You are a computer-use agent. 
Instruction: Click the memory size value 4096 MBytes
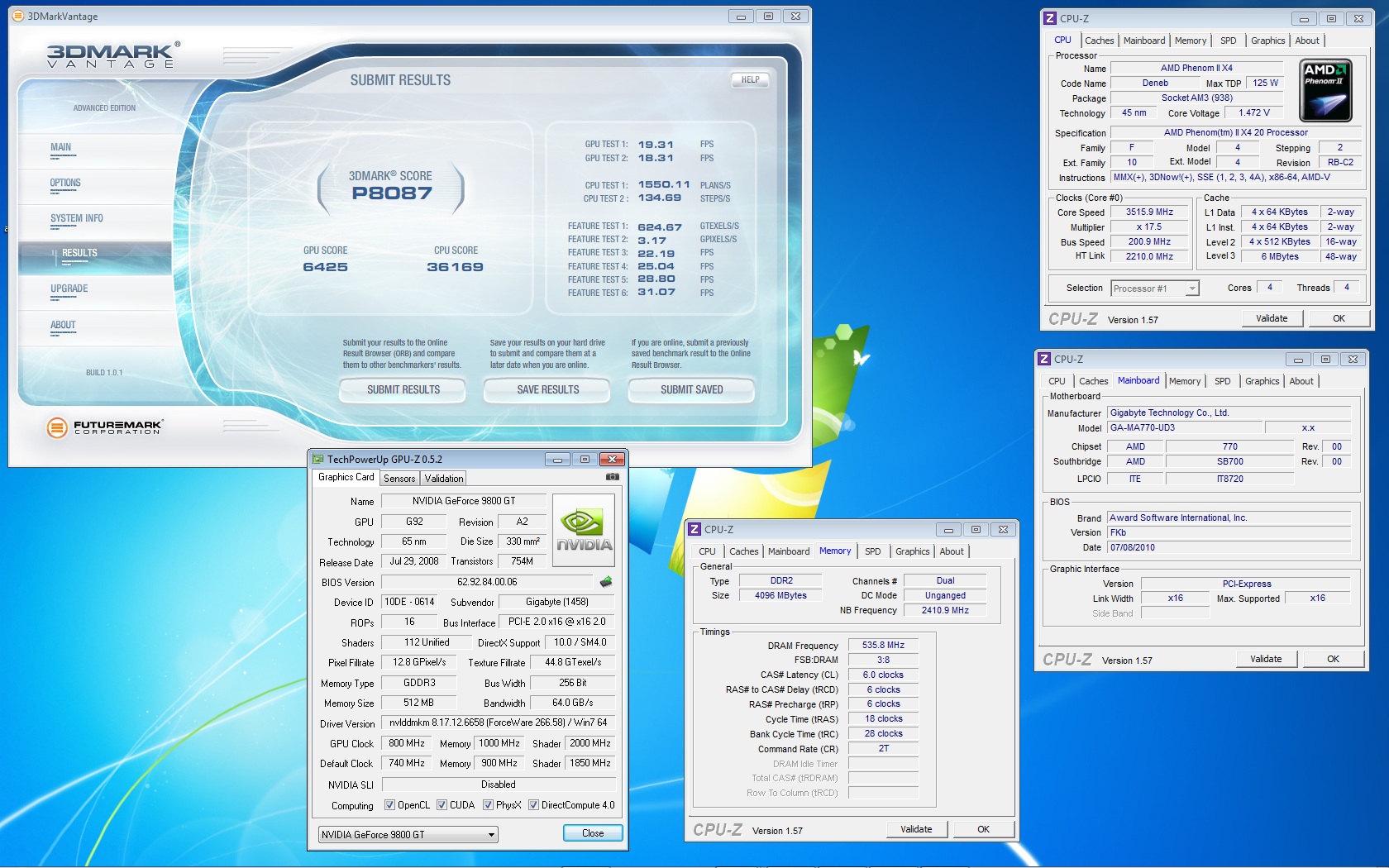click(x=780, y=595)
